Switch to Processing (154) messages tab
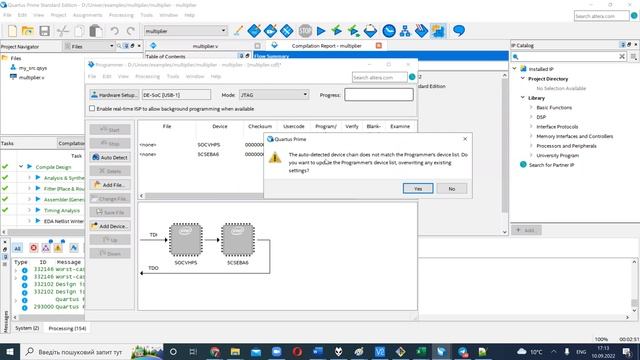This screenshot has width=640, height=360. 67,328
